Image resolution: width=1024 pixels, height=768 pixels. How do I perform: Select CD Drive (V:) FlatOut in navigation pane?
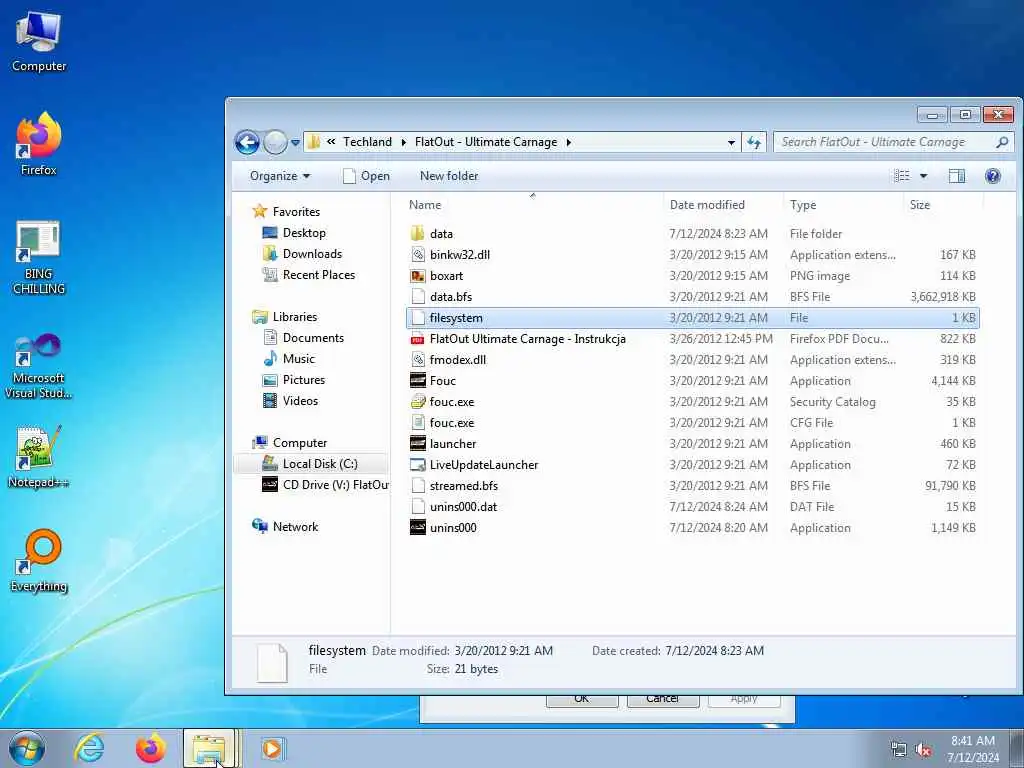pos(336,485)
